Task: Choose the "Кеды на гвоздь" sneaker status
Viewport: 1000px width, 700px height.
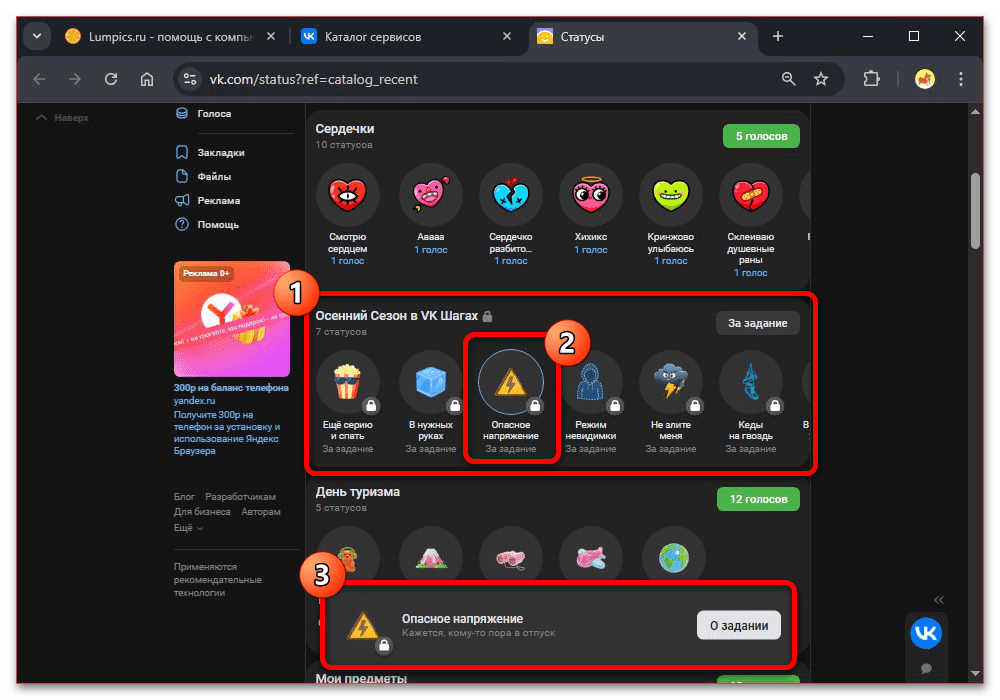Action: pos(751,383)
